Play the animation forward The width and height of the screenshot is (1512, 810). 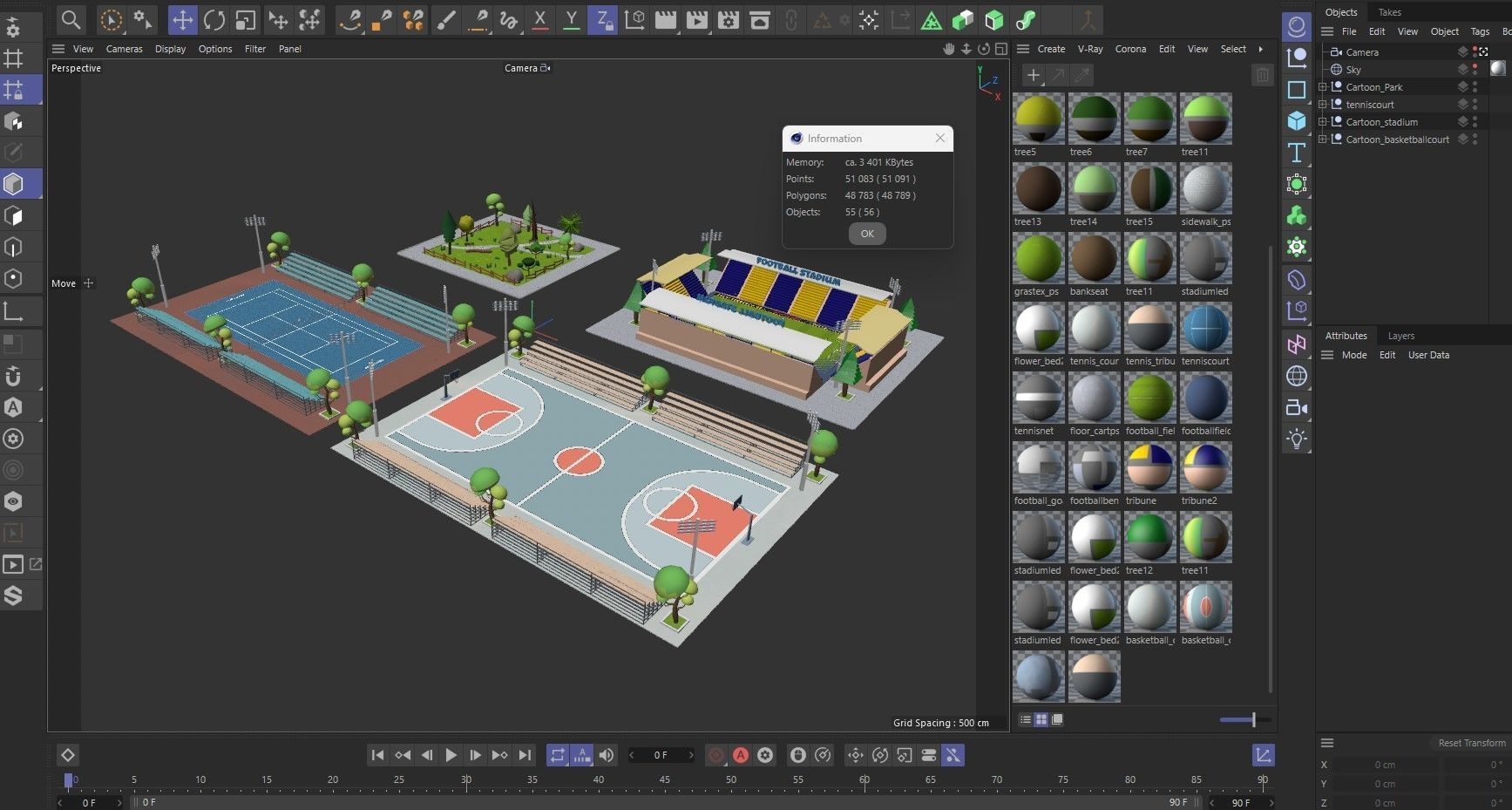(451, 755)
